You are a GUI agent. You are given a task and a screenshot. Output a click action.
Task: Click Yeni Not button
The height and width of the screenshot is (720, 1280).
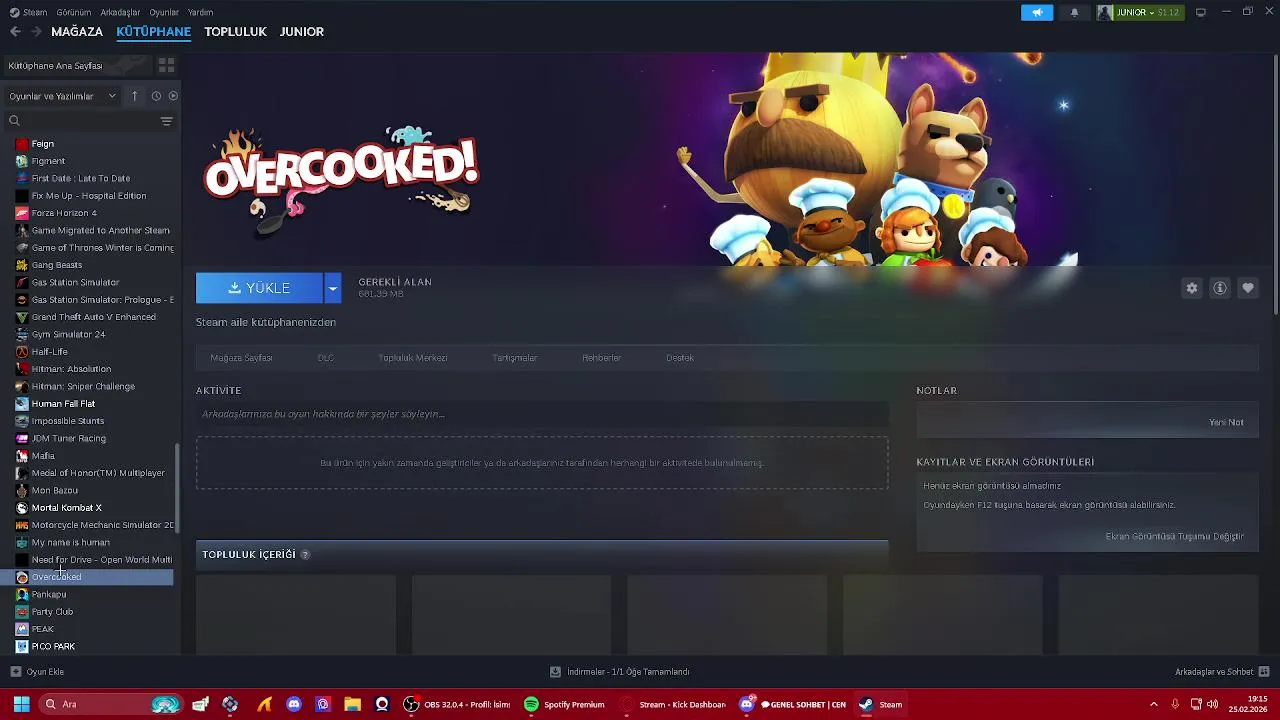tap(1226, 422)
